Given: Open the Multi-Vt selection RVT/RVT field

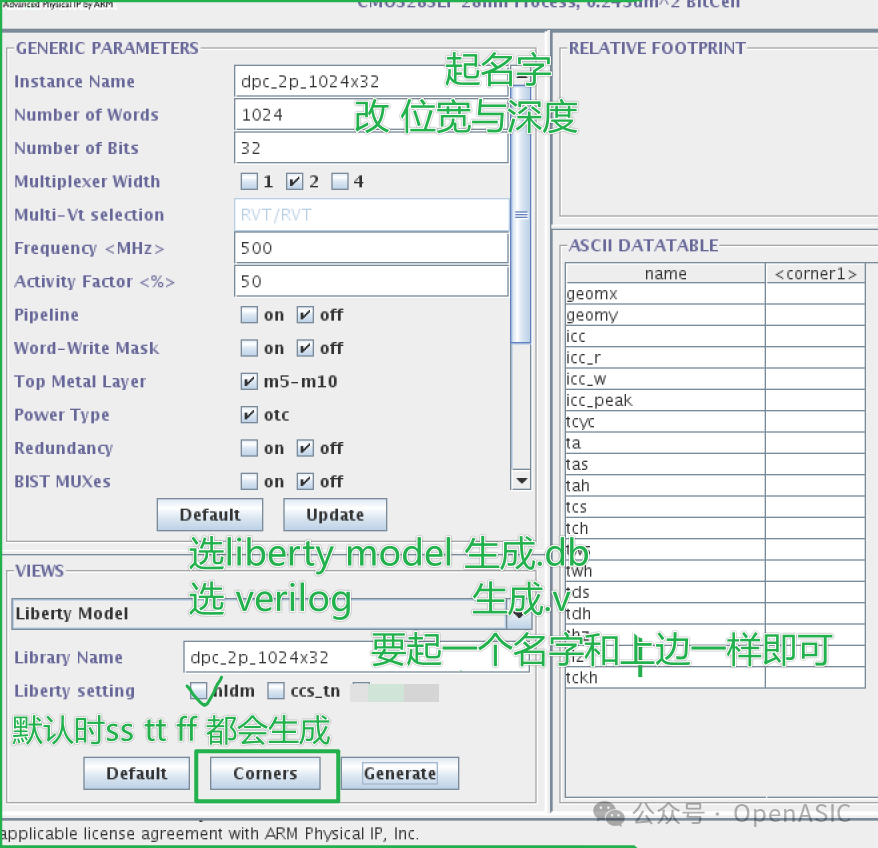Looking at the screenshot, I should click(371, 214).
